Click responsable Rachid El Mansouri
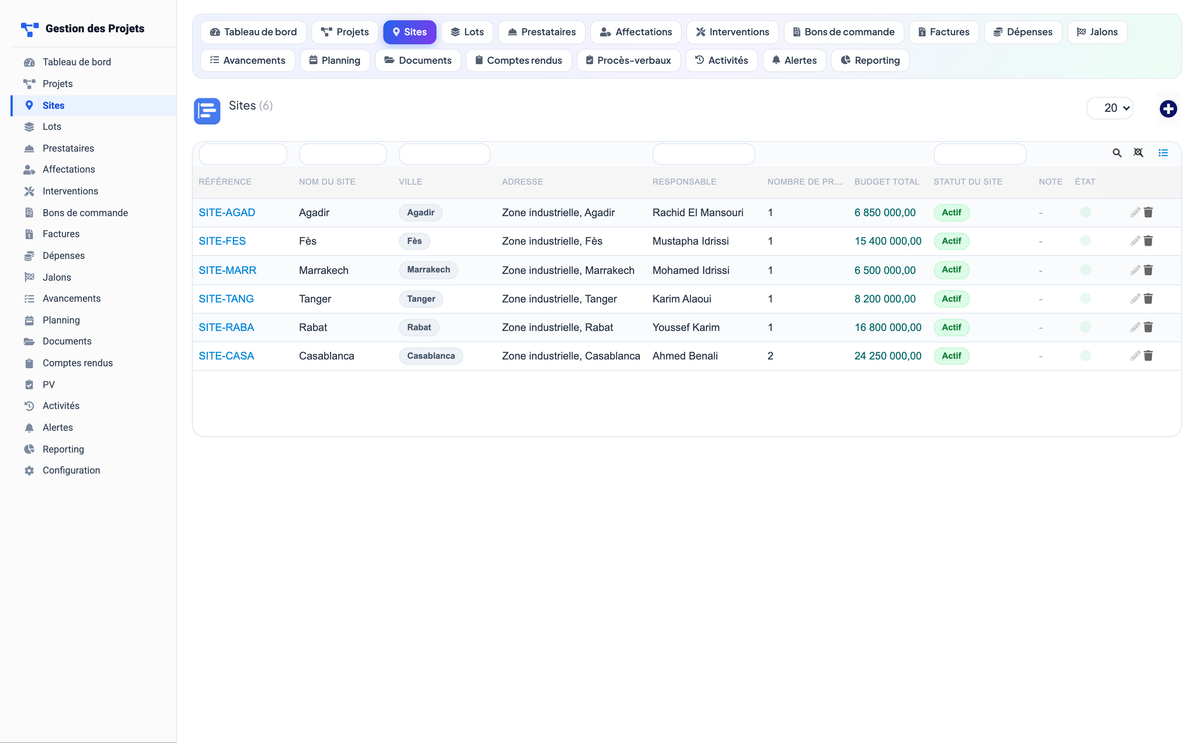The height and width of the screenshot is (743, 1200). 698,213
